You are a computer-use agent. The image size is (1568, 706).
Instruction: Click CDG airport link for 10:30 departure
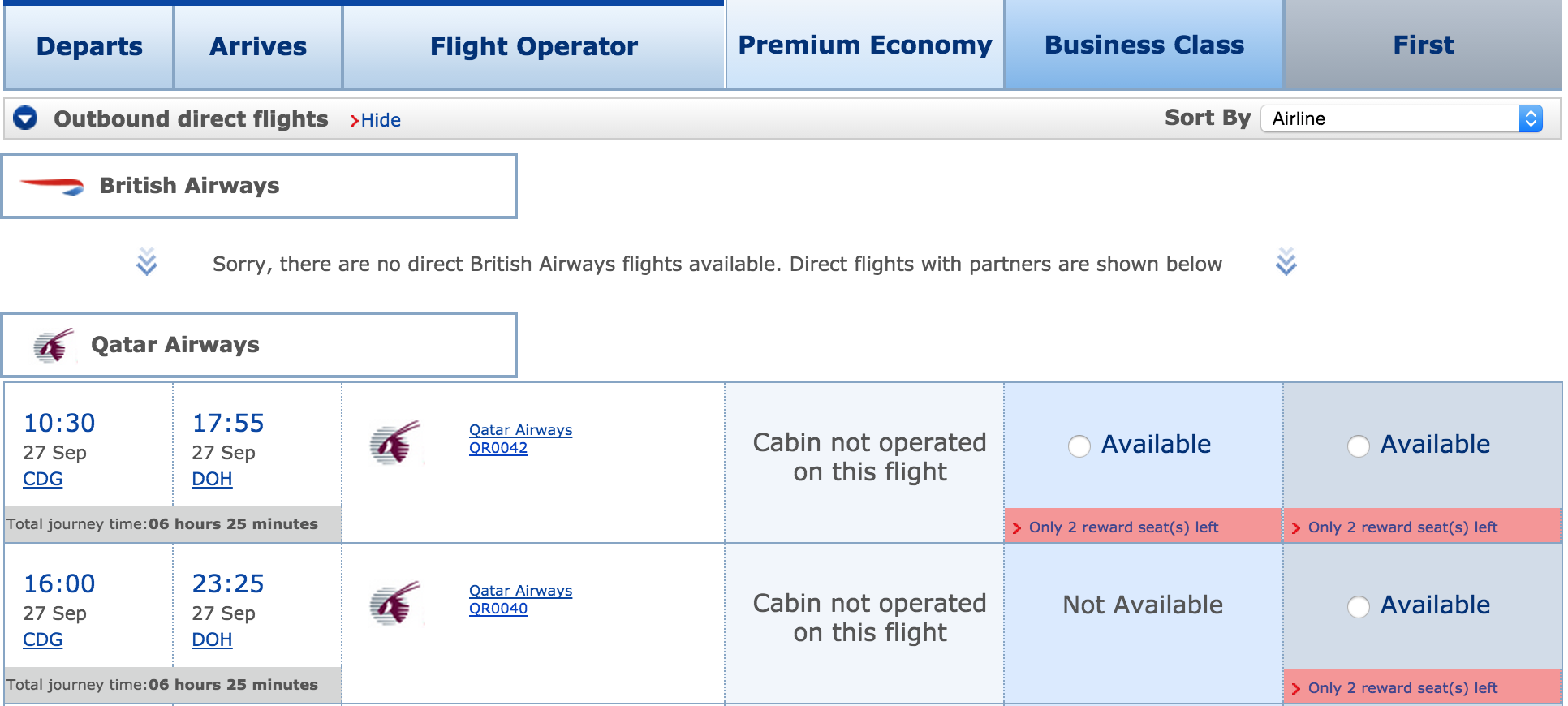(x=43, y=479)
